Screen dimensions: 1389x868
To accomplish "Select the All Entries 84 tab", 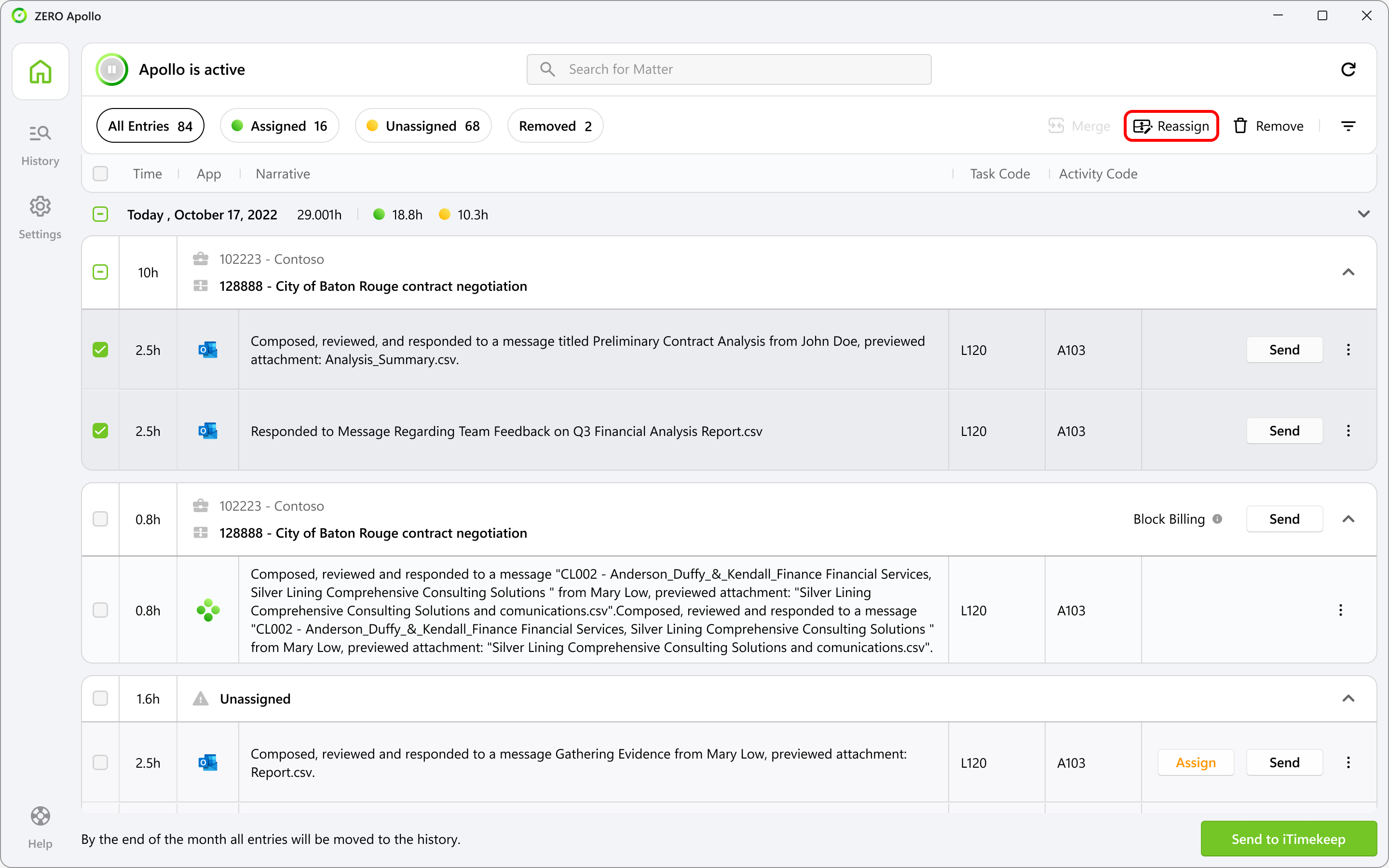I will coord(150,126).
